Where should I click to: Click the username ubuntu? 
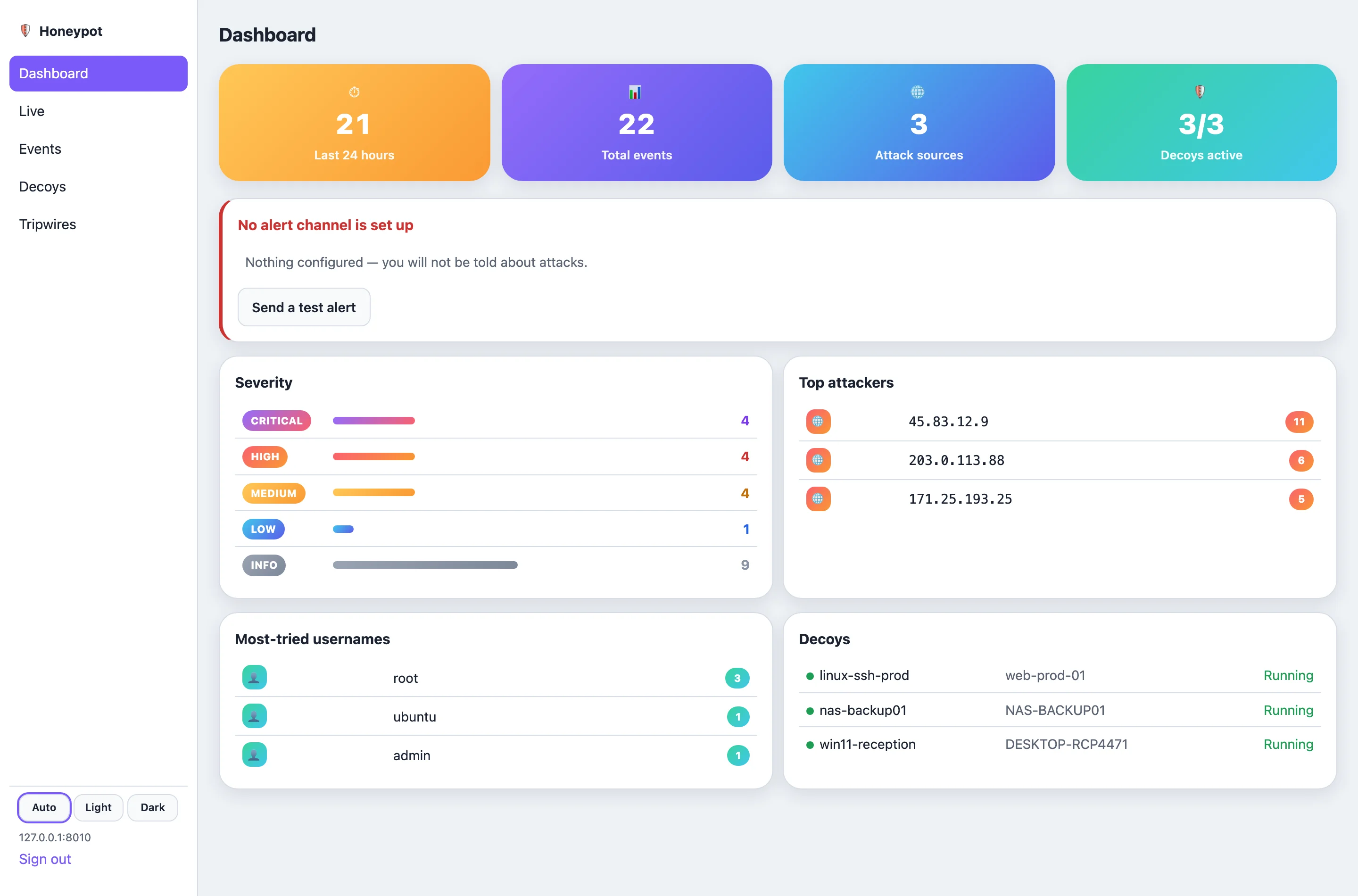pos(415,717)
